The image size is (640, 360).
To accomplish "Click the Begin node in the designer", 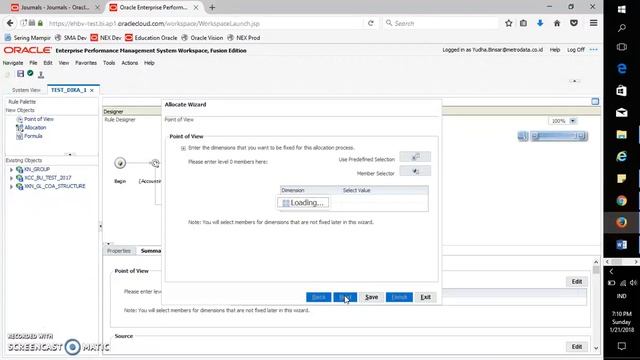I will coord(120,163).
